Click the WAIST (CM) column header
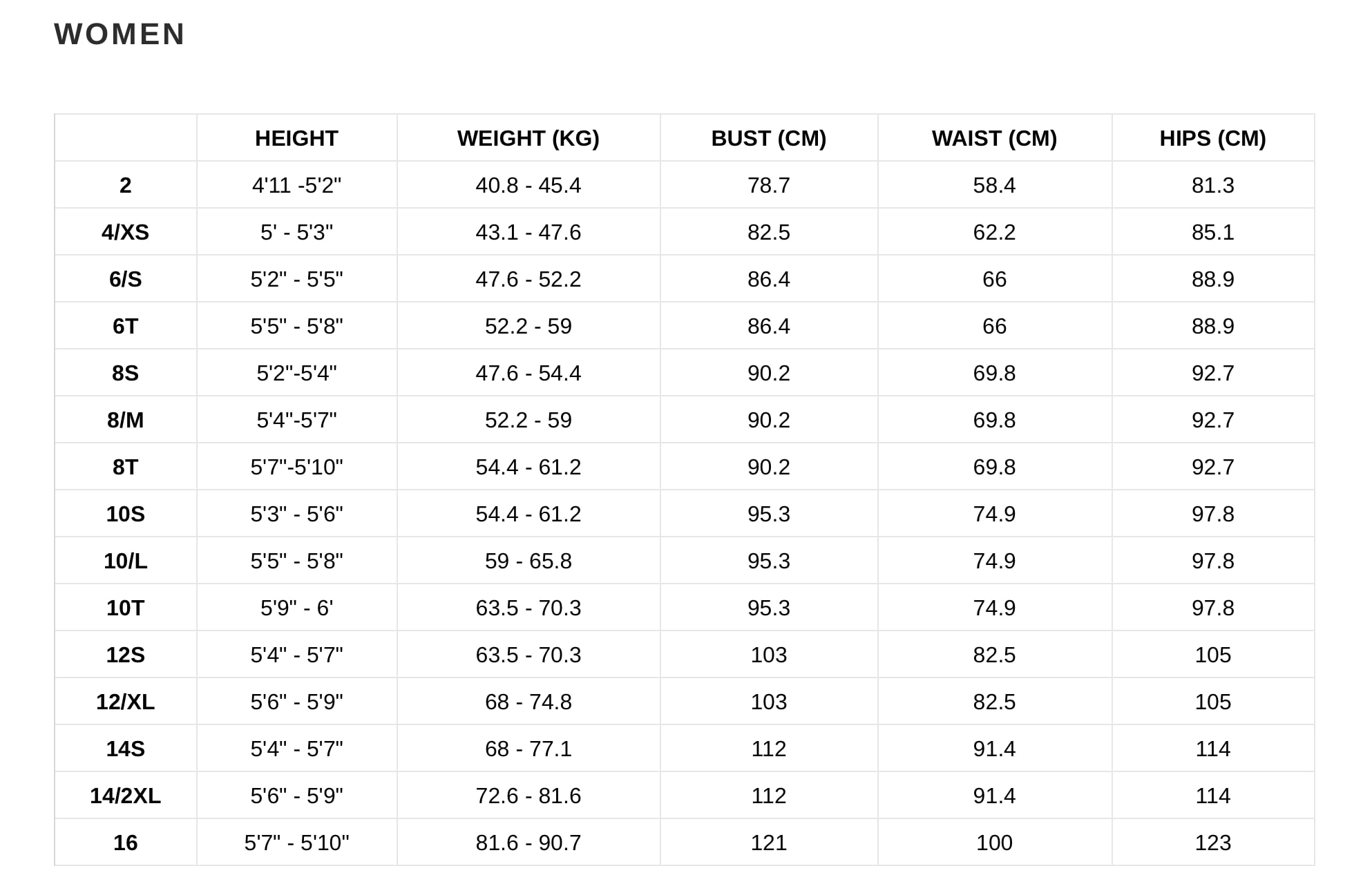Viewport: 1372px width, 884px height. coord(995,138)
